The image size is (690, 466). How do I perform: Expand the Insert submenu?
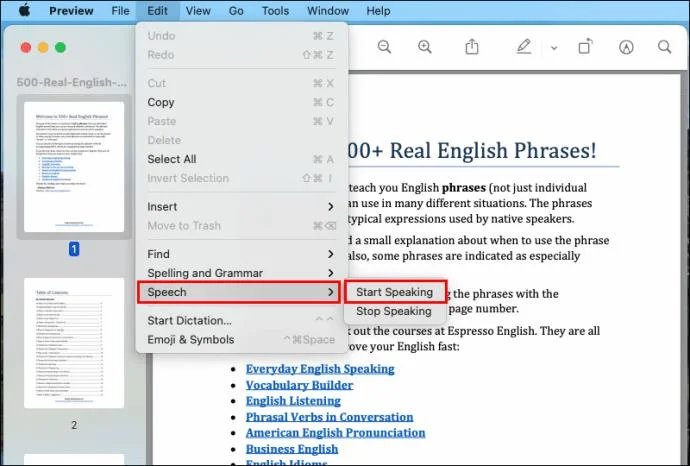pos(240,206)
